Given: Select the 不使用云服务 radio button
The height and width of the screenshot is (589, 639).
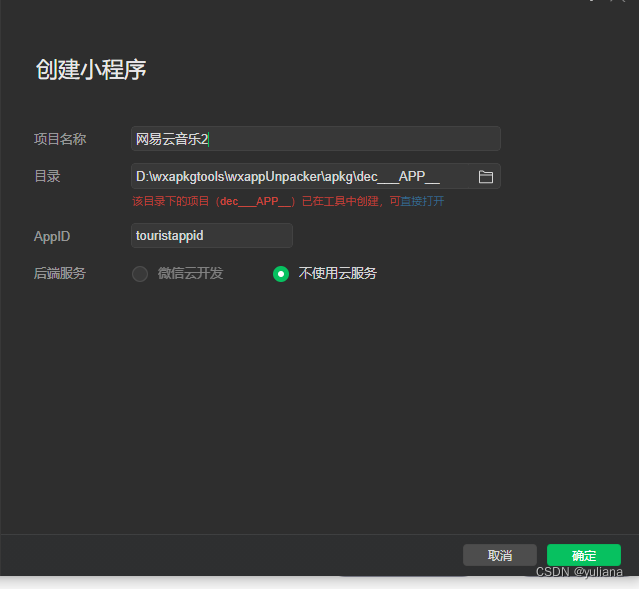Looking at the screenshot, I should click(281, 274).
